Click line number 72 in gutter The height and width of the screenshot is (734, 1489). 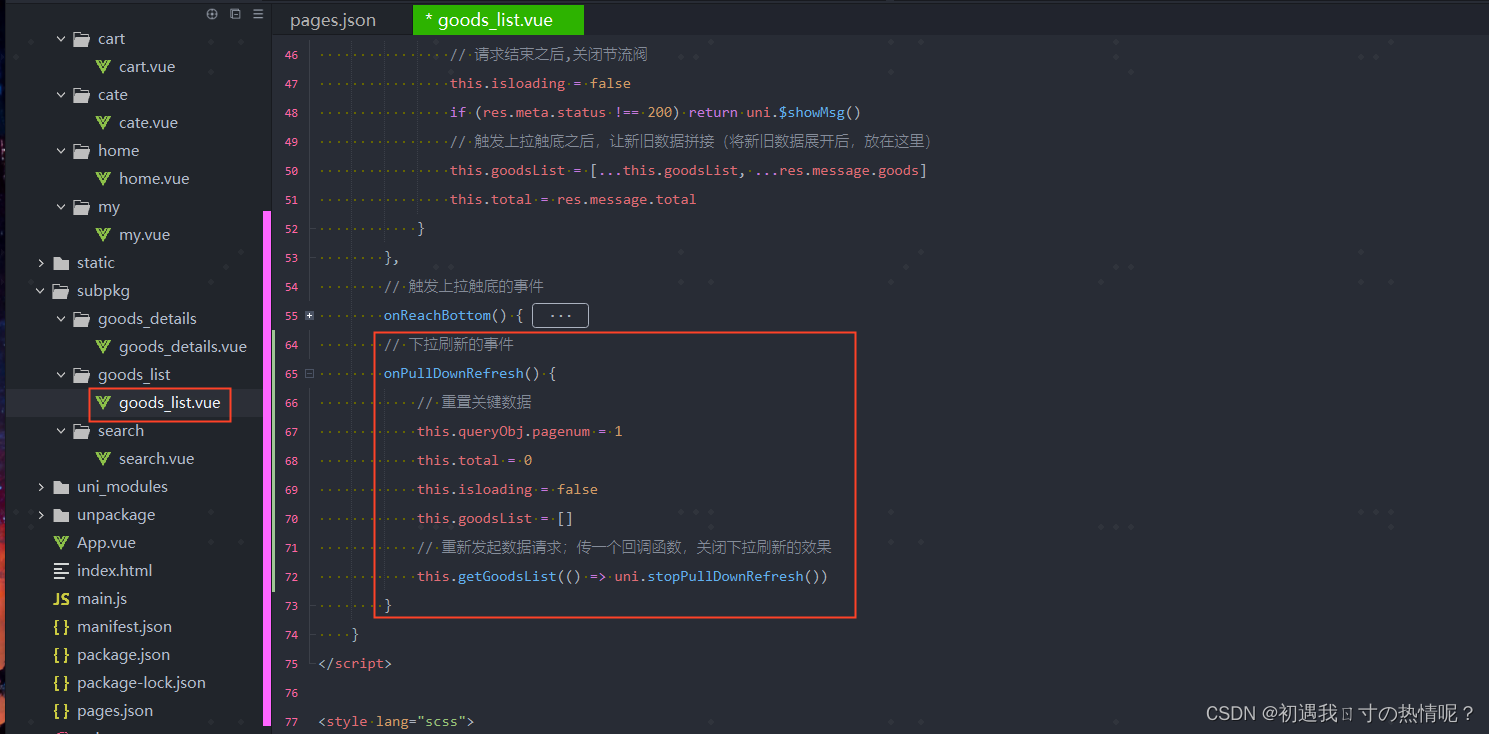coord(291,577)
